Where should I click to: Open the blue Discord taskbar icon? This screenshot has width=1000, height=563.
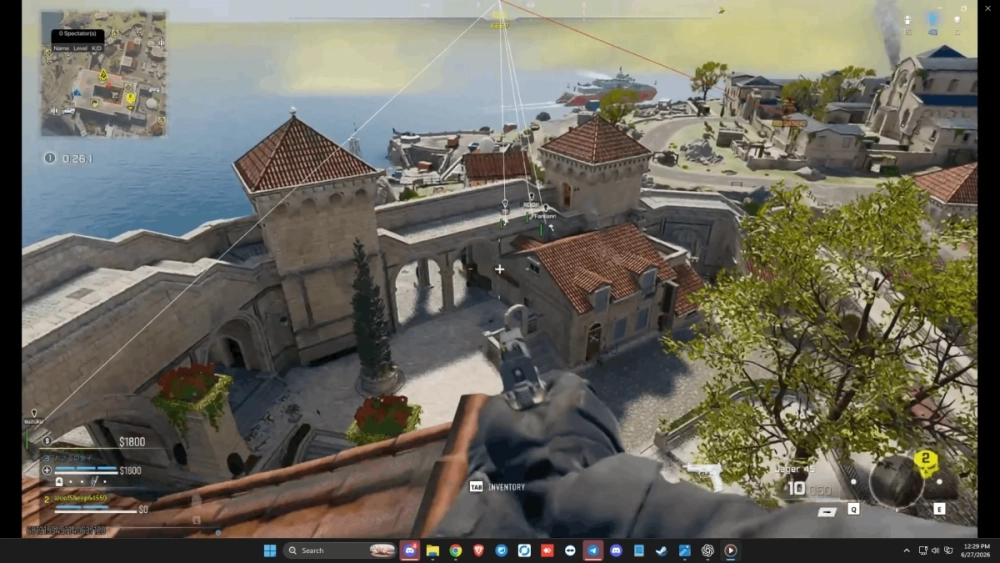615,550
